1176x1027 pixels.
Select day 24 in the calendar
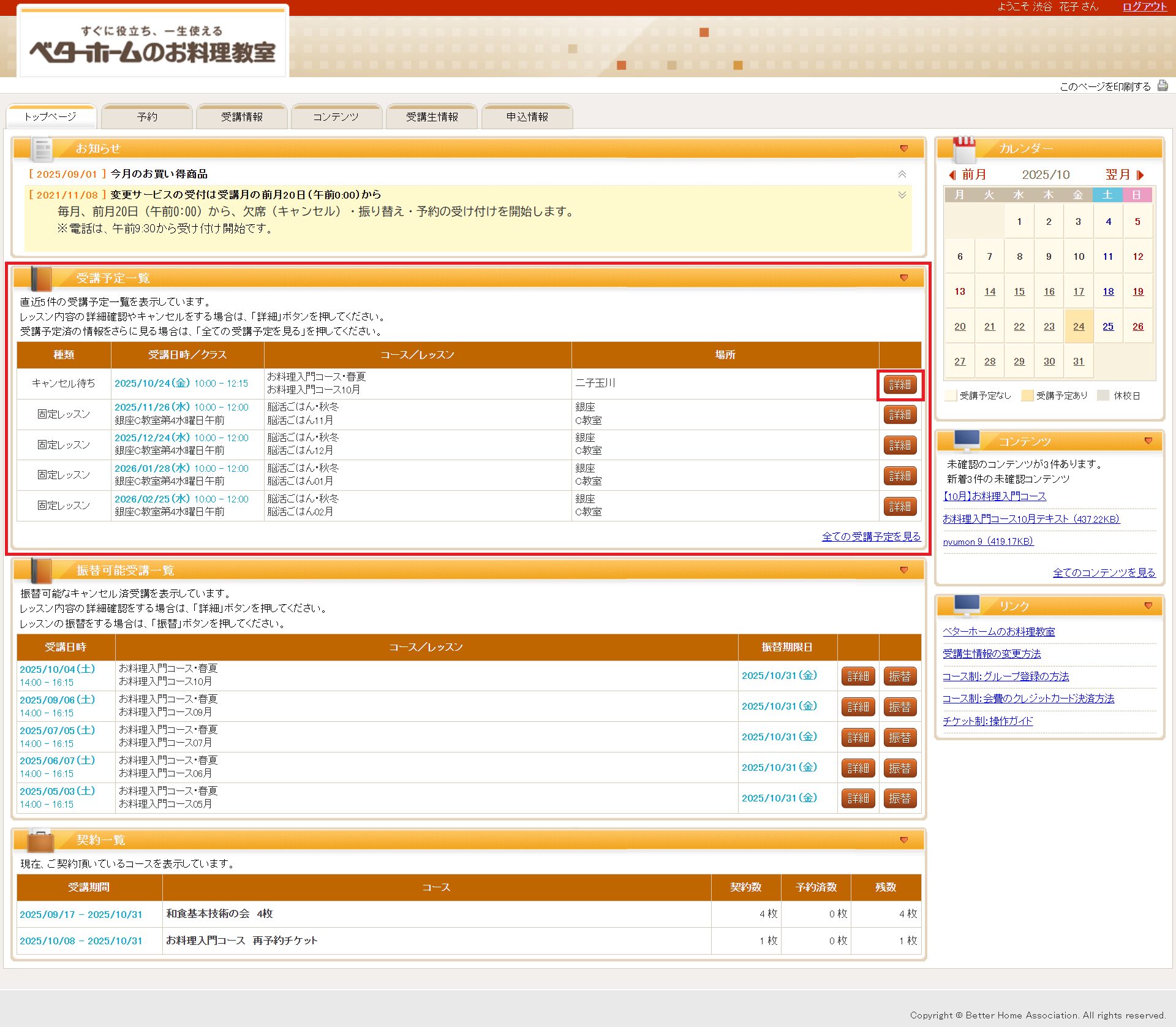click(1078, 327)
